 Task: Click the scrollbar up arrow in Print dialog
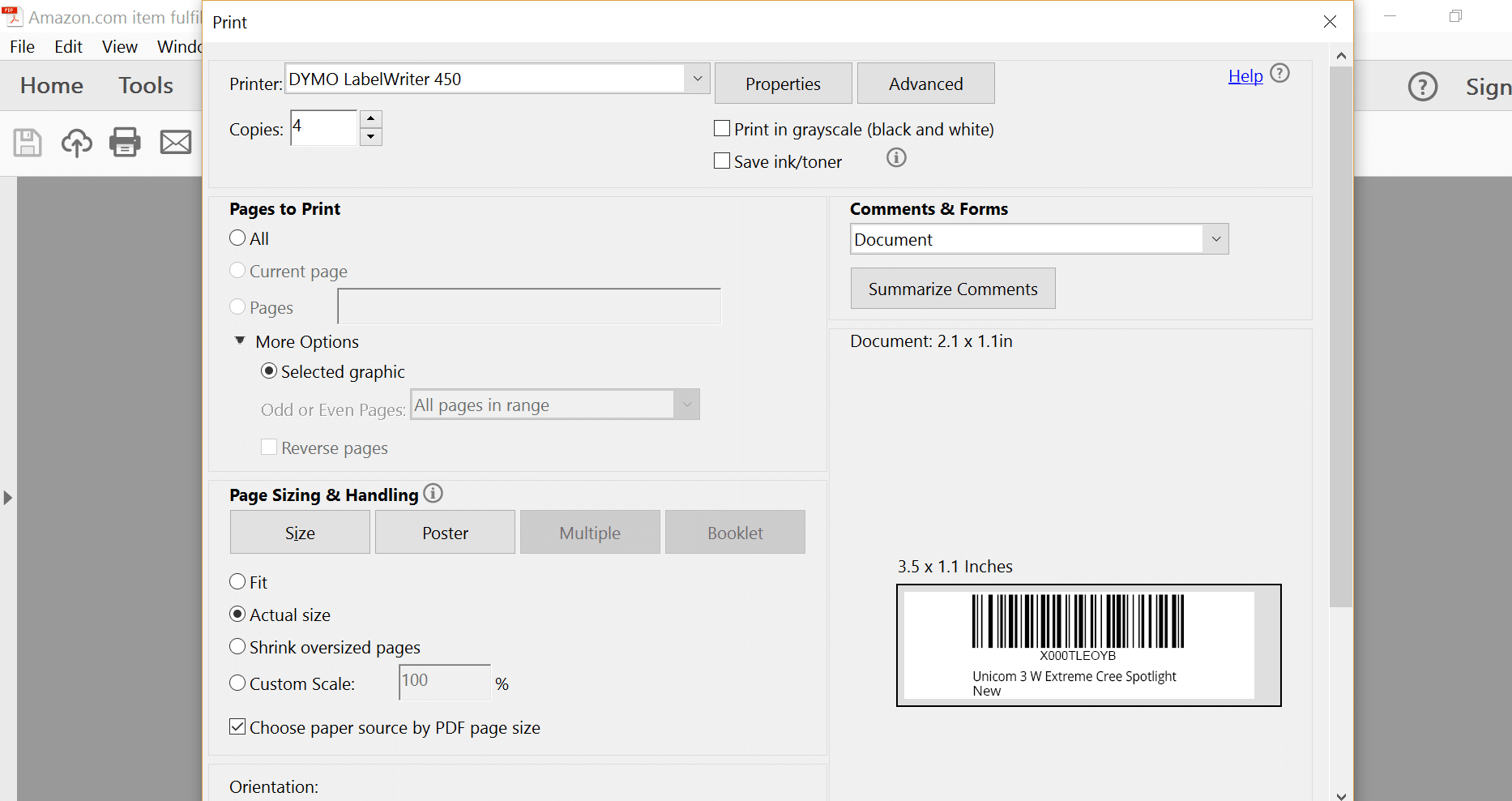click(x=1341, y=55)
